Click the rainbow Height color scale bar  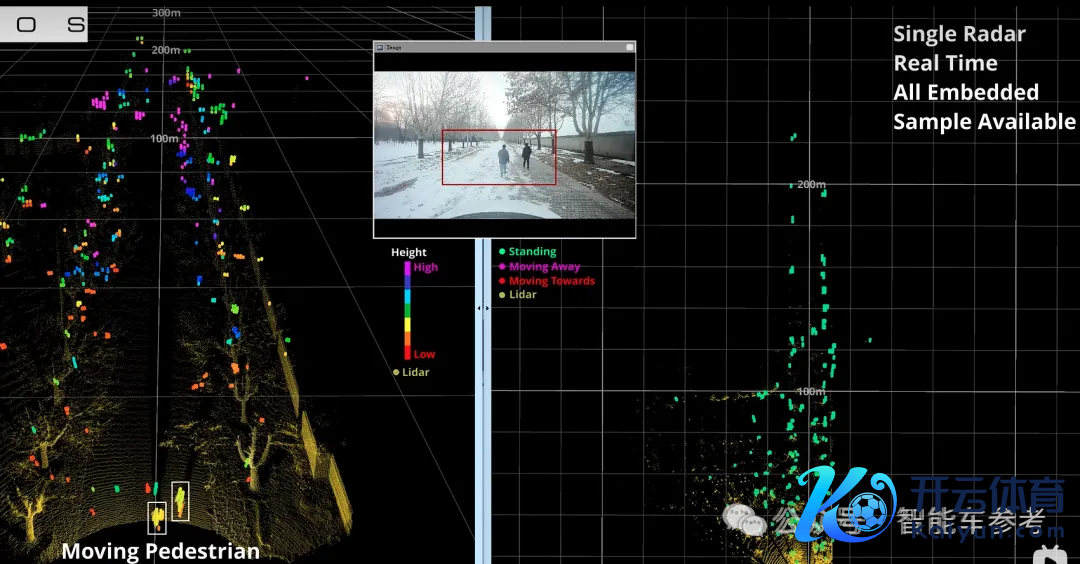point(407,310)
